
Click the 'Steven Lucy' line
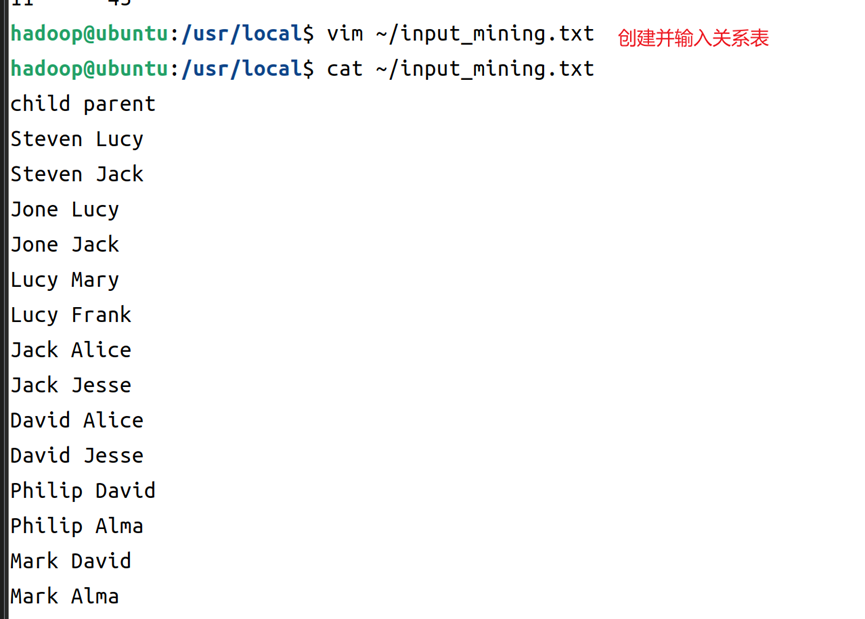click(77, 140)
